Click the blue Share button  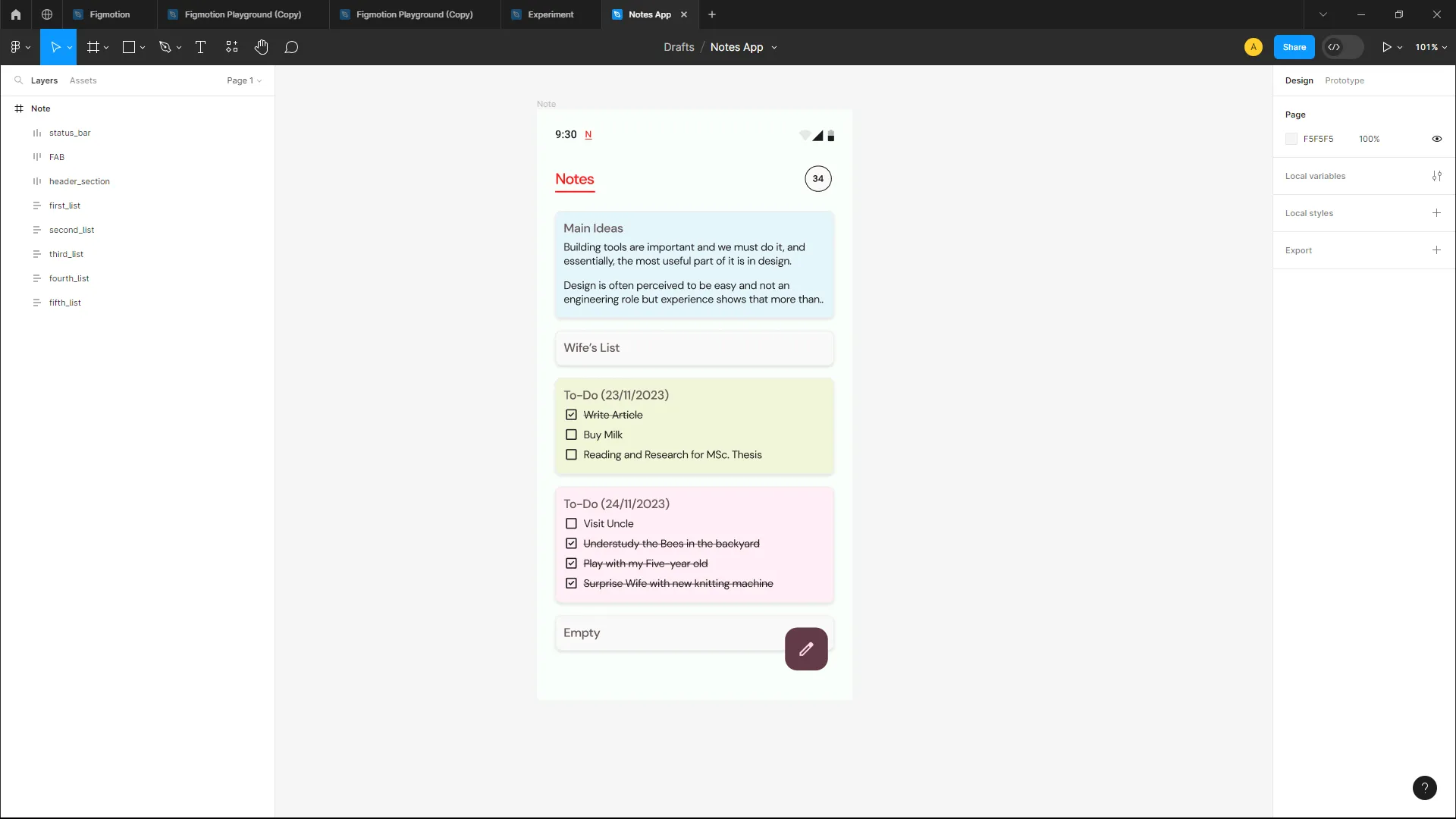tap(1294, 47)
